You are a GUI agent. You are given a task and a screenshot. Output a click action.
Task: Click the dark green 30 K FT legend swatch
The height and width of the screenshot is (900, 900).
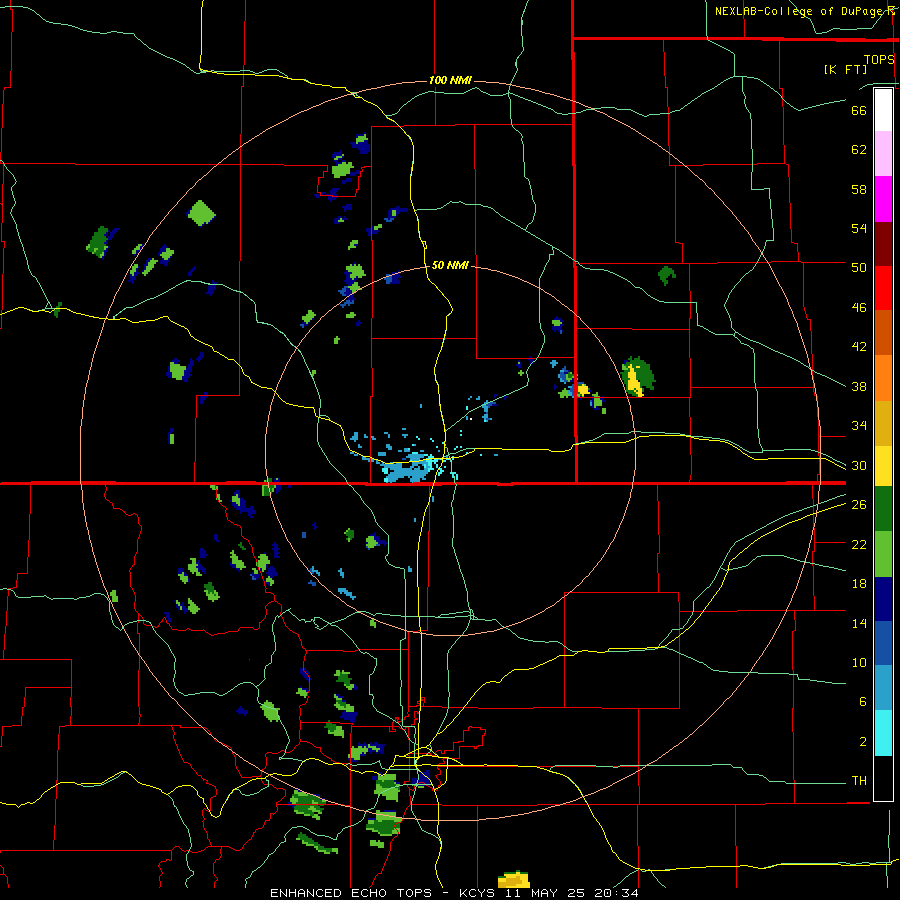point(883,508)
